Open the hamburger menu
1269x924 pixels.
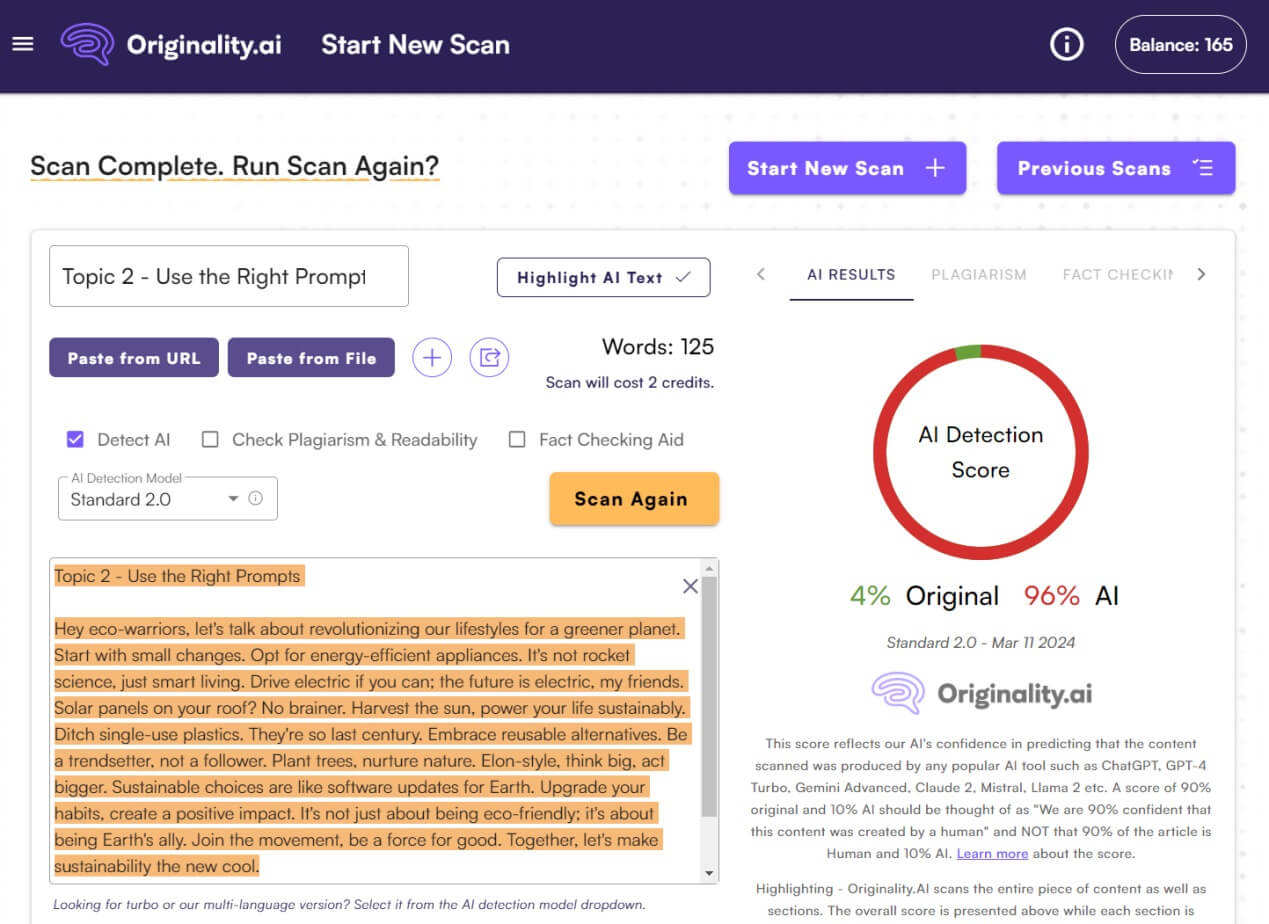[23, 45]
